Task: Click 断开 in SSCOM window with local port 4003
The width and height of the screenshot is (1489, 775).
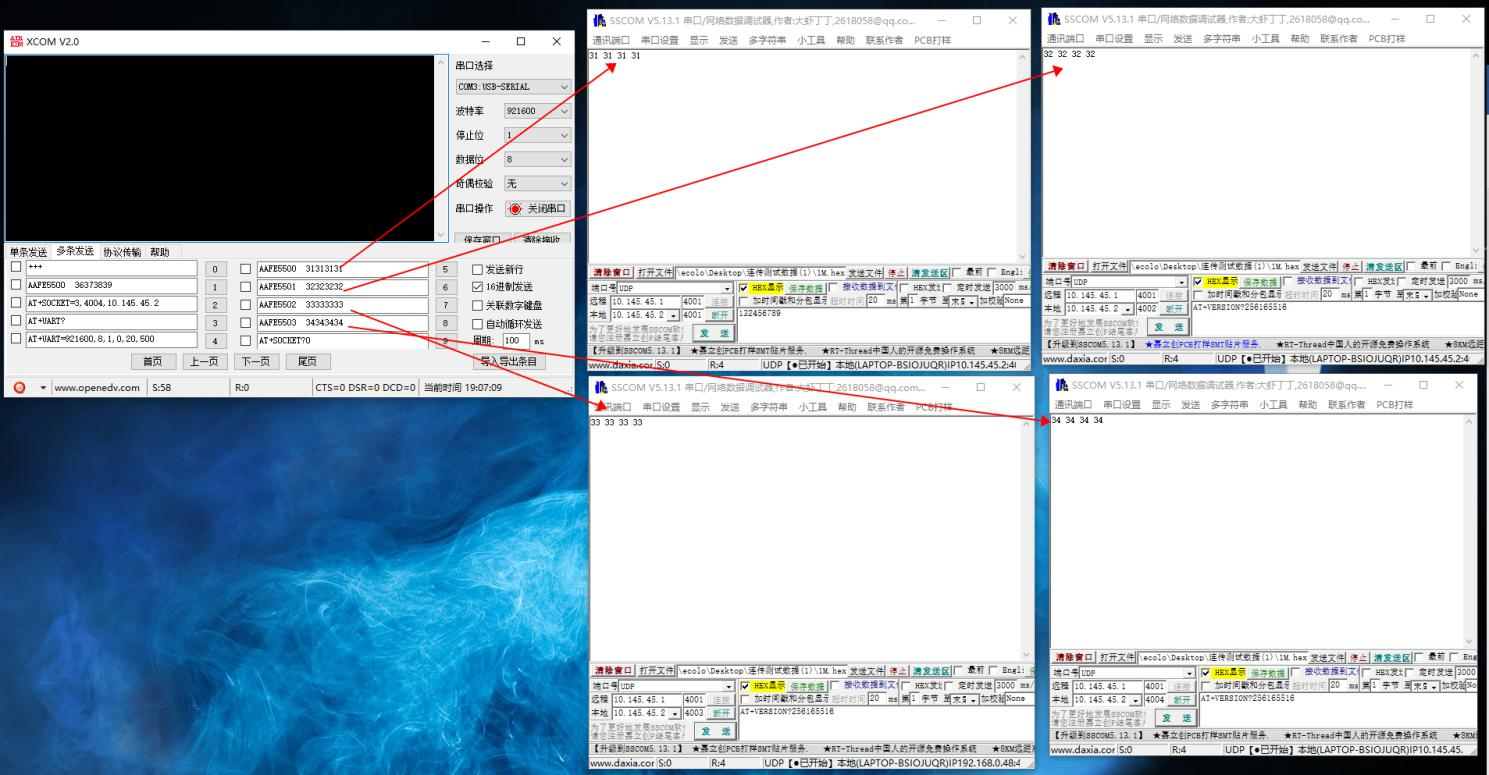Action: tap(721, 713)
